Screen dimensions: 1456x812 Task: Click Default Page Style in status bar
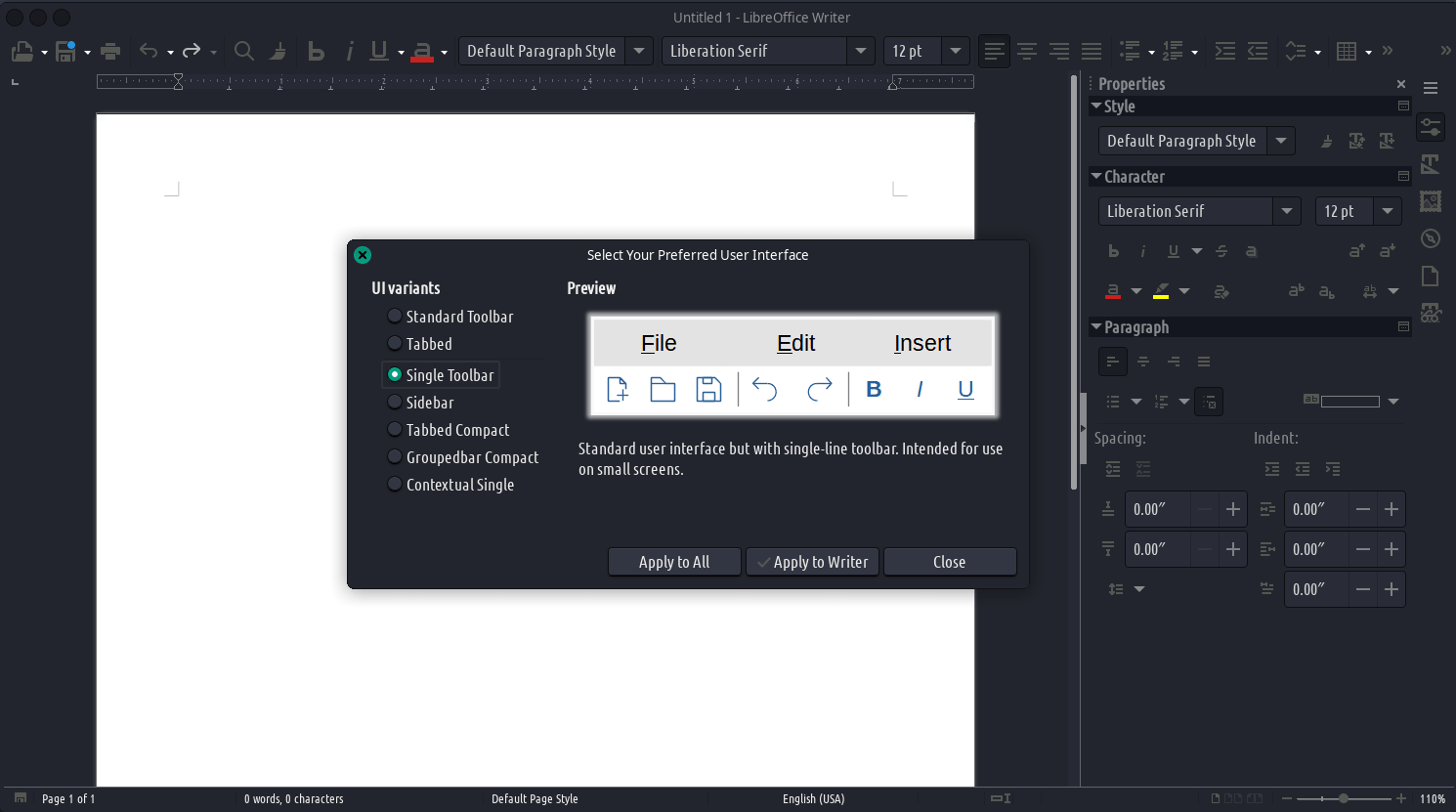point(535,798)
